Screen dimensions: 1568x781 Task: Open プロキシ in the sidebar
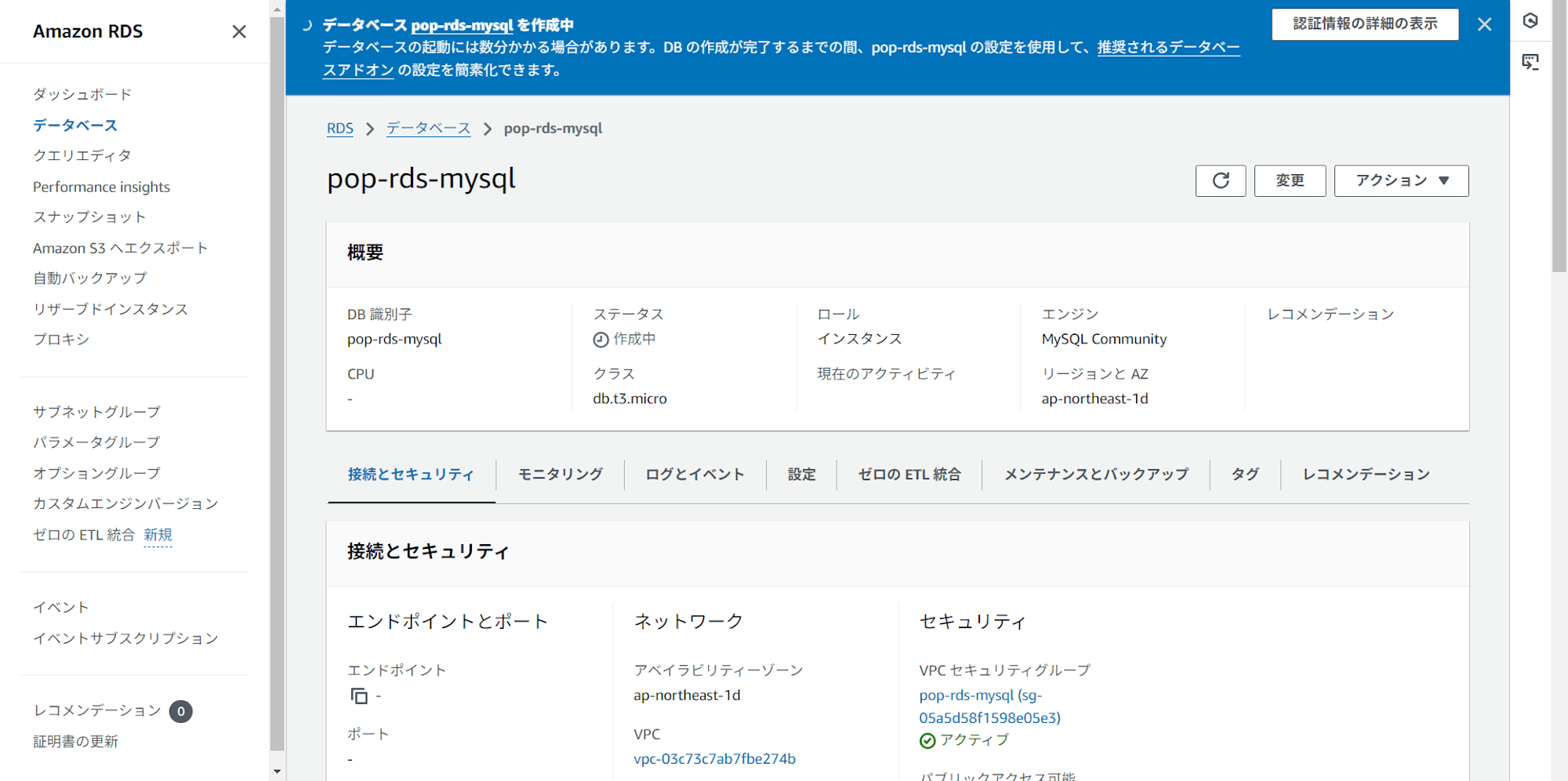pyautogui.click(x=61, y=340)
